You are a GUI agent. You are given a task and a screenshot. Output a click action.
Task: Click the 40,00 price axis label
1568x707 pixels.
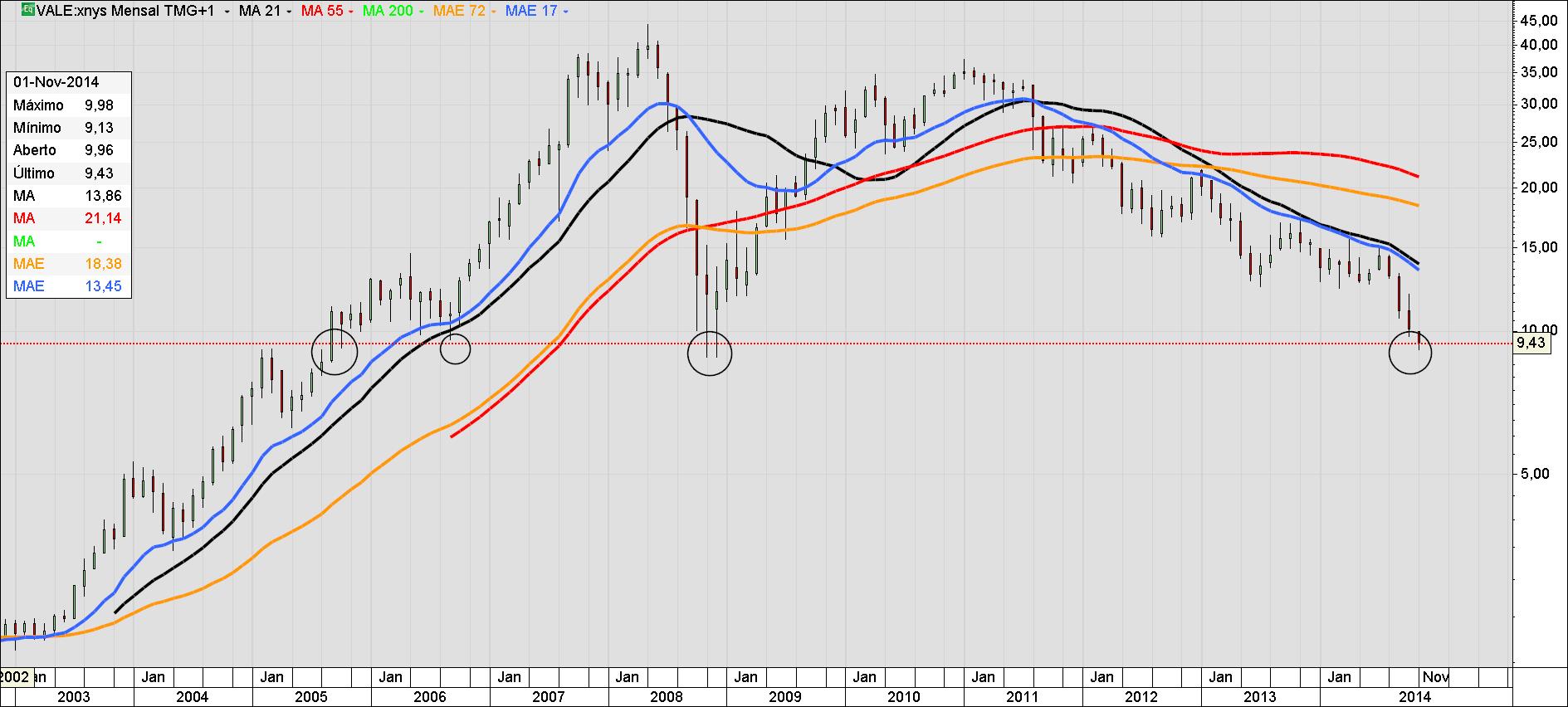click(x=1538, y=44)
